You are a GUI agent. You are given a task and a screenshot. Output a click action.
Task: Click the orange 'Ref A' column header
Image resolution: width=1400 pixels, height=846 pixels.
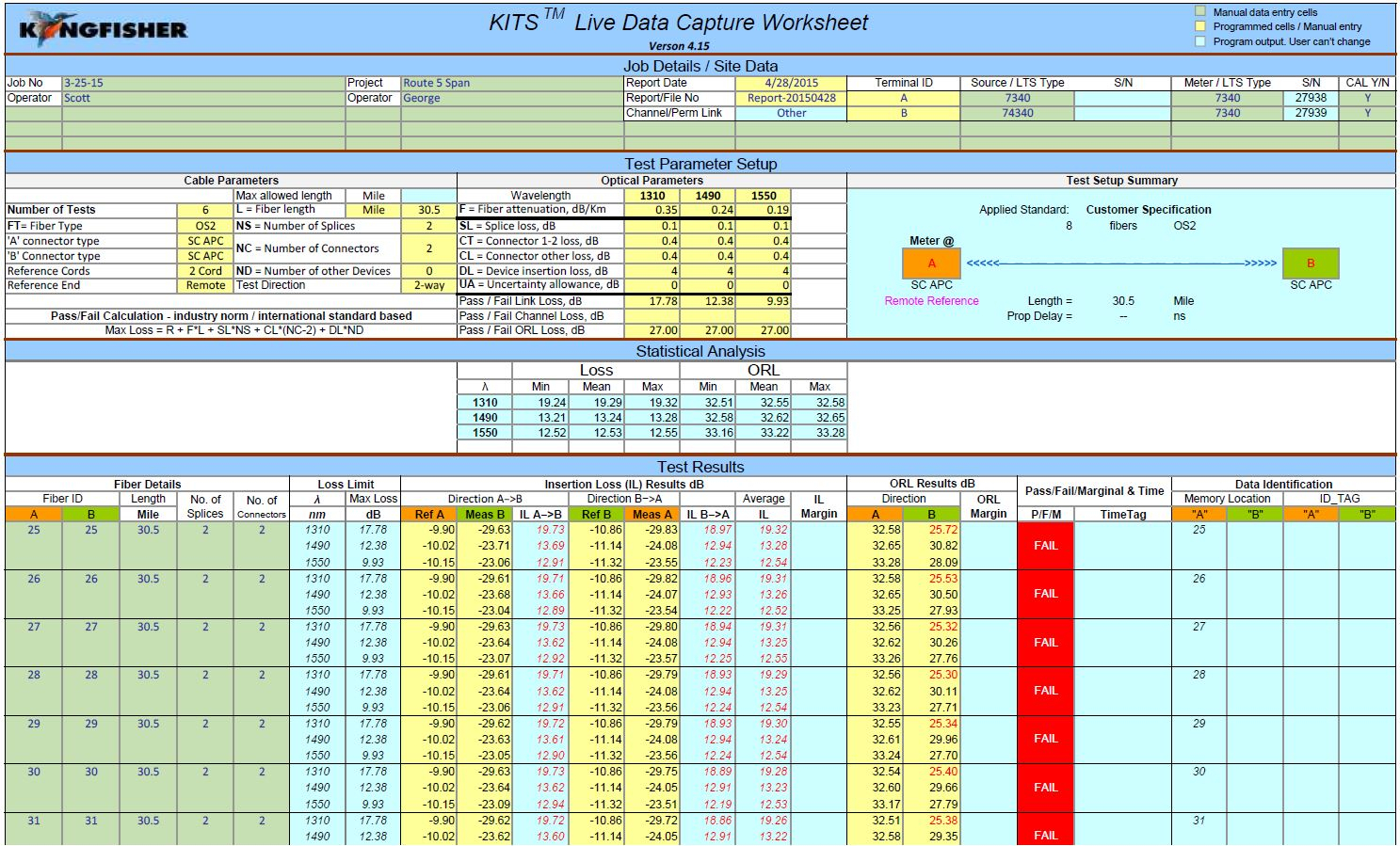click(429, 514)
